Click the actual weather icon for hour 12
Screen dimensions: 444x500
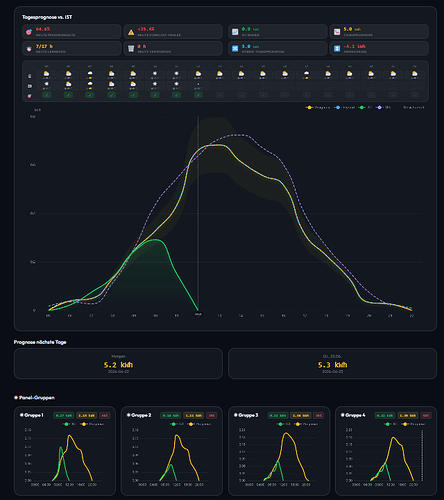[198, 84]
